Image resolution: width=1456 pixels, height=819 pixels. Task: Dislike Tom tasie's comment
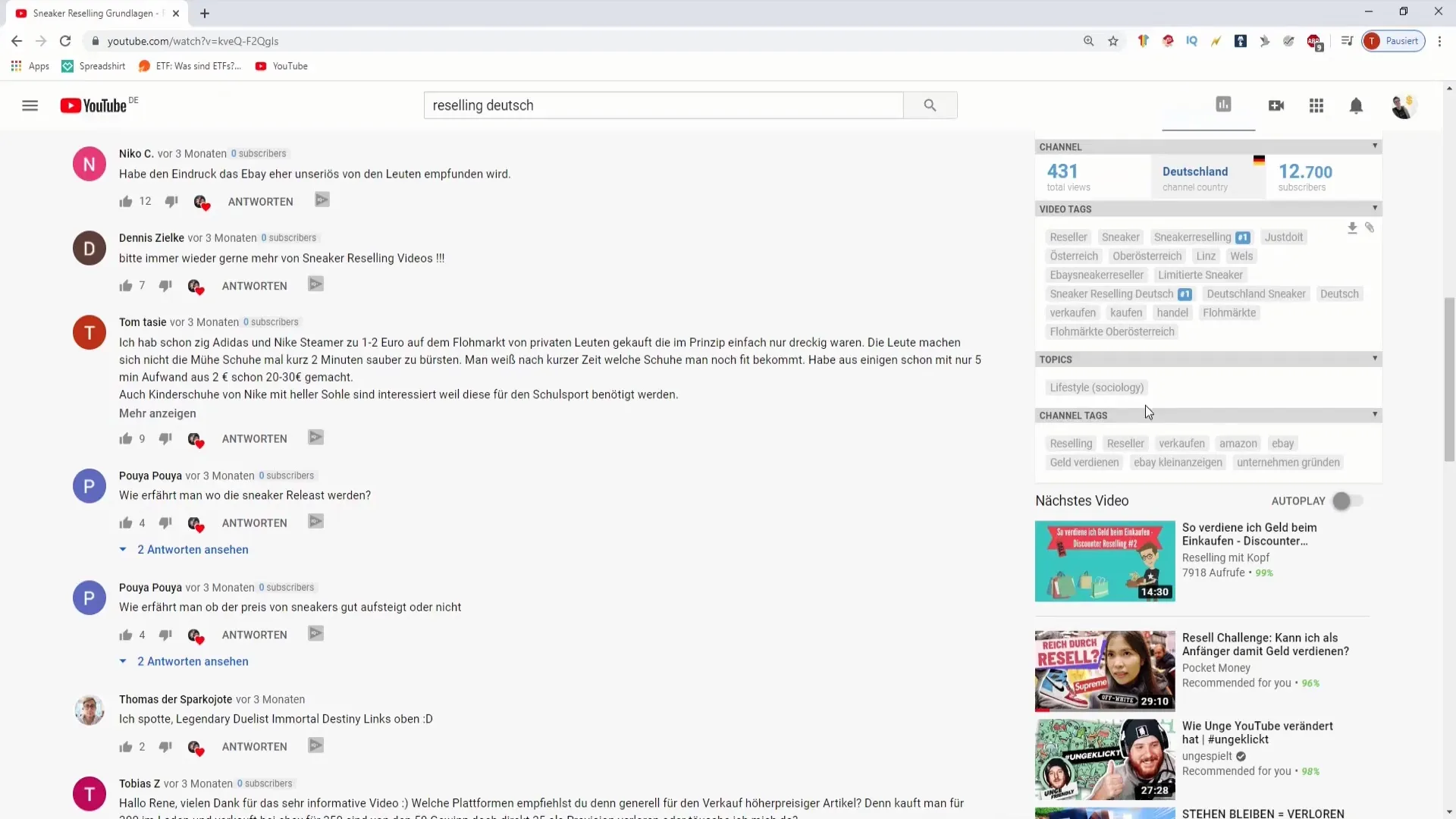[165, 438]
